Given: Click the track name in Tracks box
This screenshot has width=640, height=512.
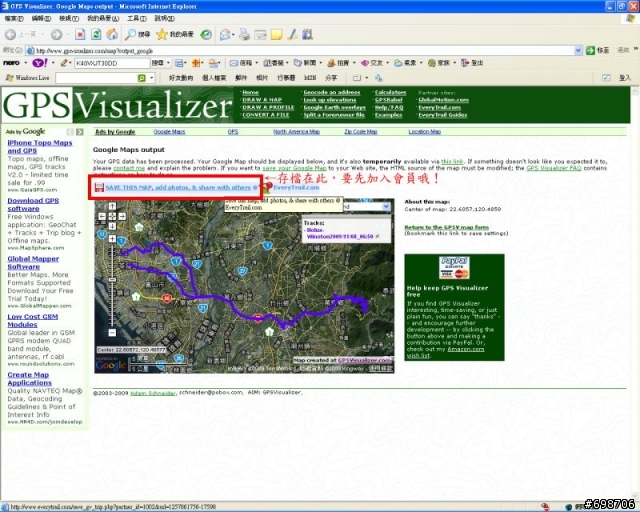Looking at the screenshot, I should click(340, 233).
